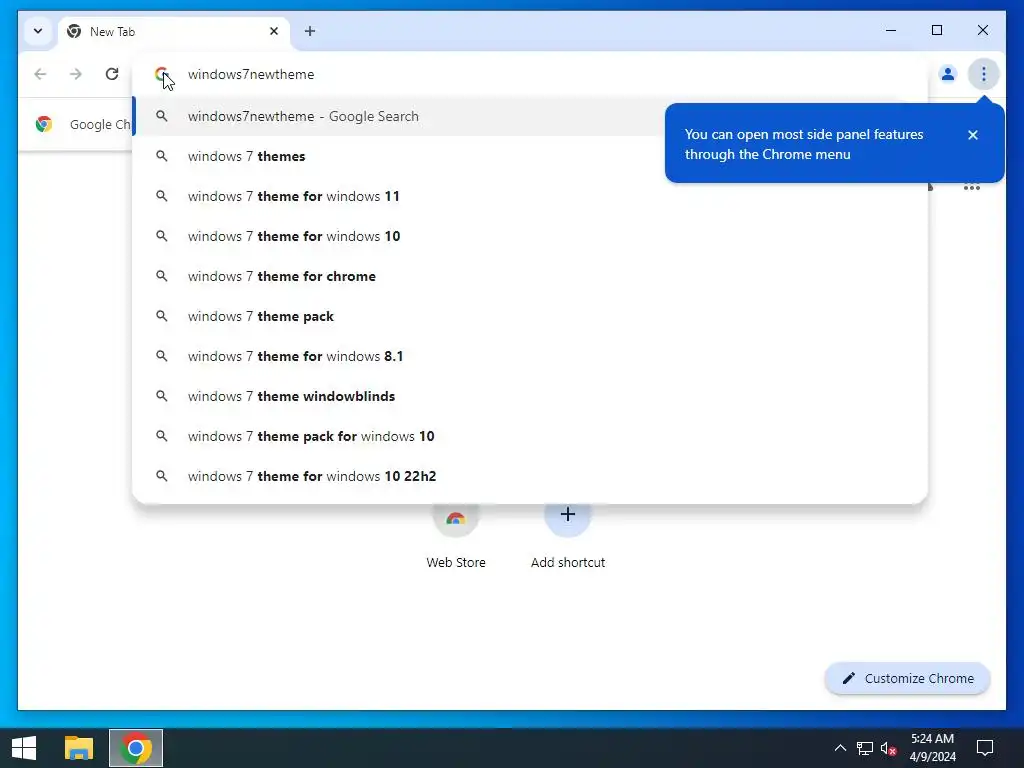Minimize the Chrome window

pyautogui.click(x=891, y=30)
